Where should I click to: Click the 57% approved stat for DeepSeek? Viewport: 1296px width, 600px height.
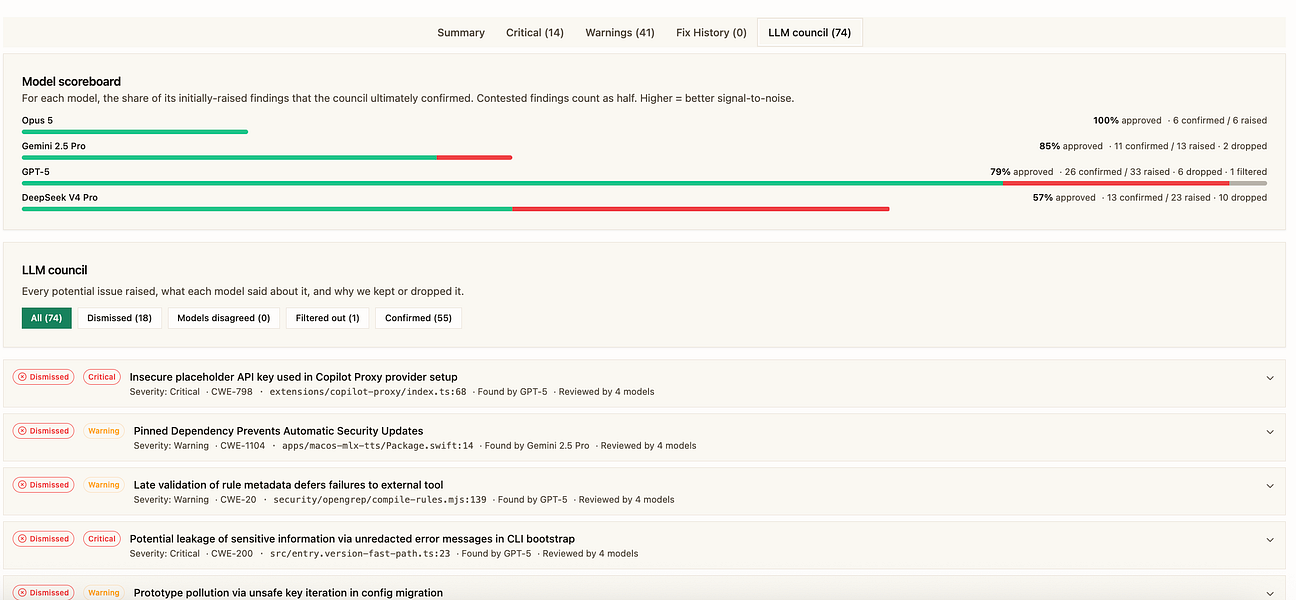pyautogui.click(x=1064, y=198)
